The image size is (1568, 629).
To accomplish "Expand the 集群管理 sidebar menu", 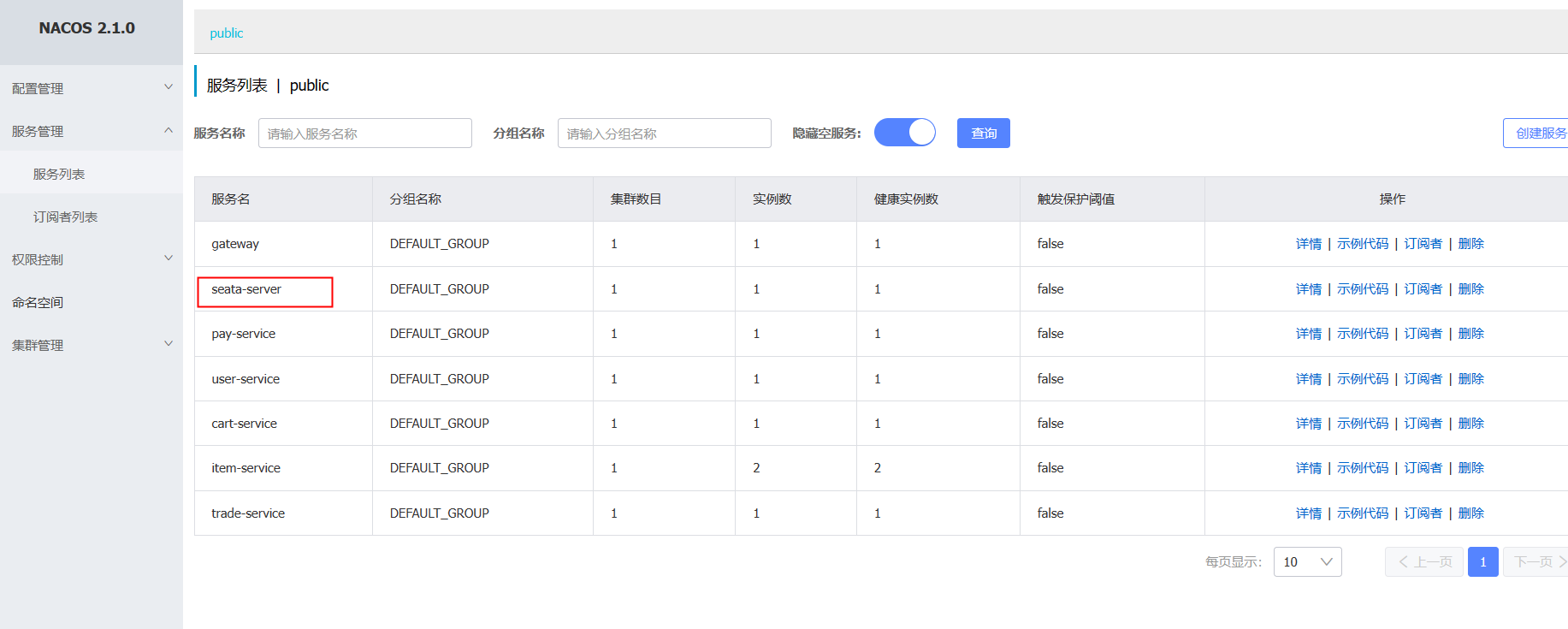I will coord(169,344).
